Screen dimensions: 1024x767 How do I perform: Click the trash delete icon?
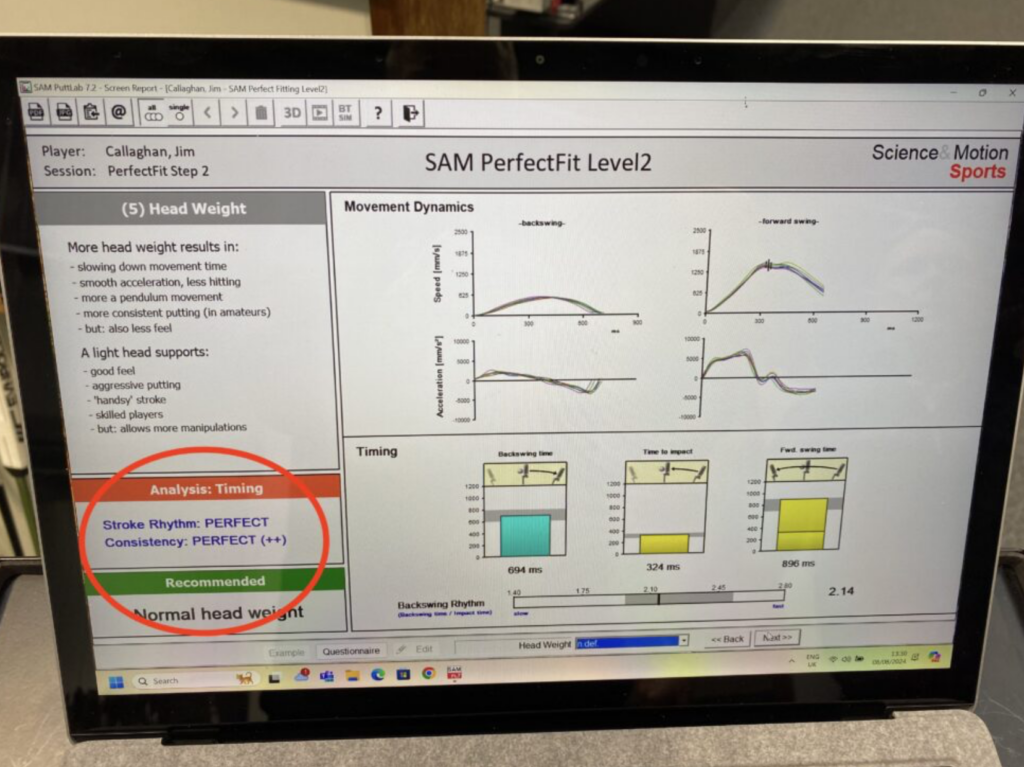pos(261,112)
